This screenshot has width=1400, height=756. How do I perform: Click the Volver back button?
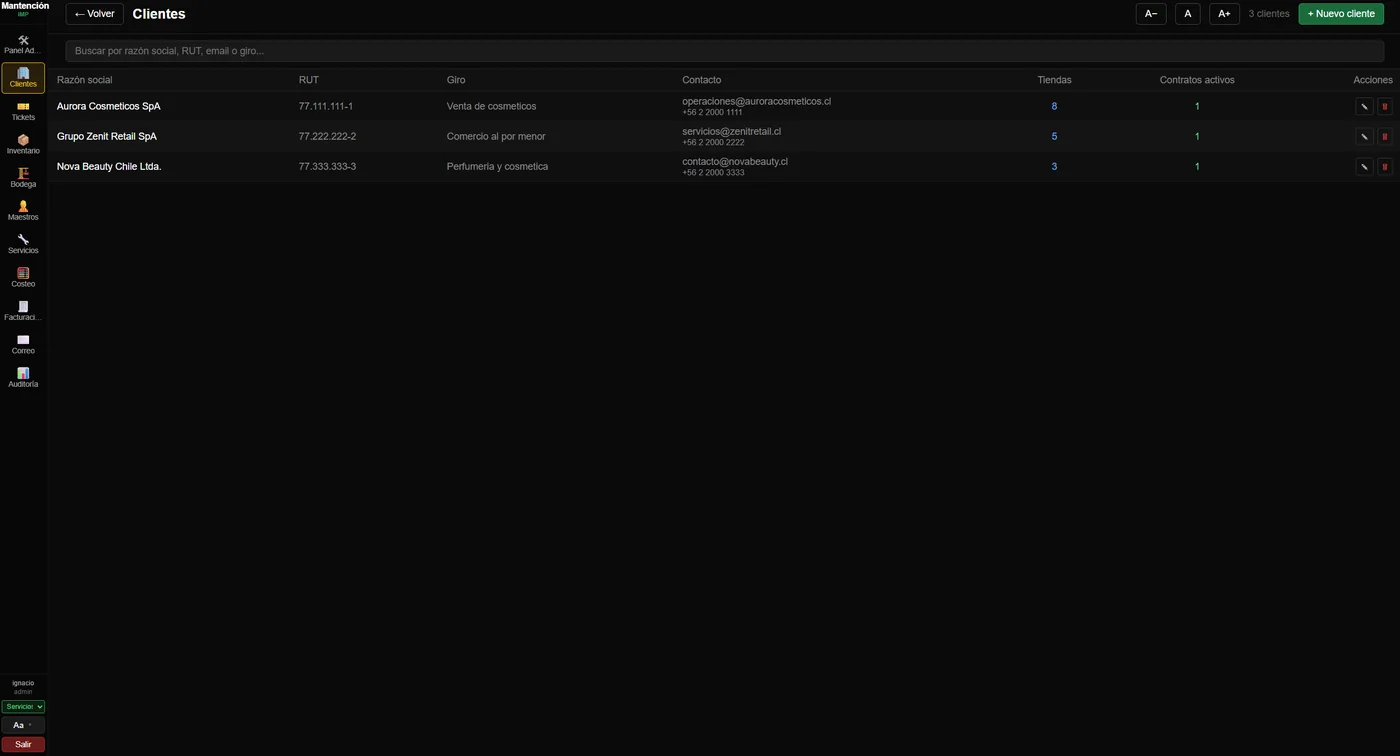click(95, 14)
